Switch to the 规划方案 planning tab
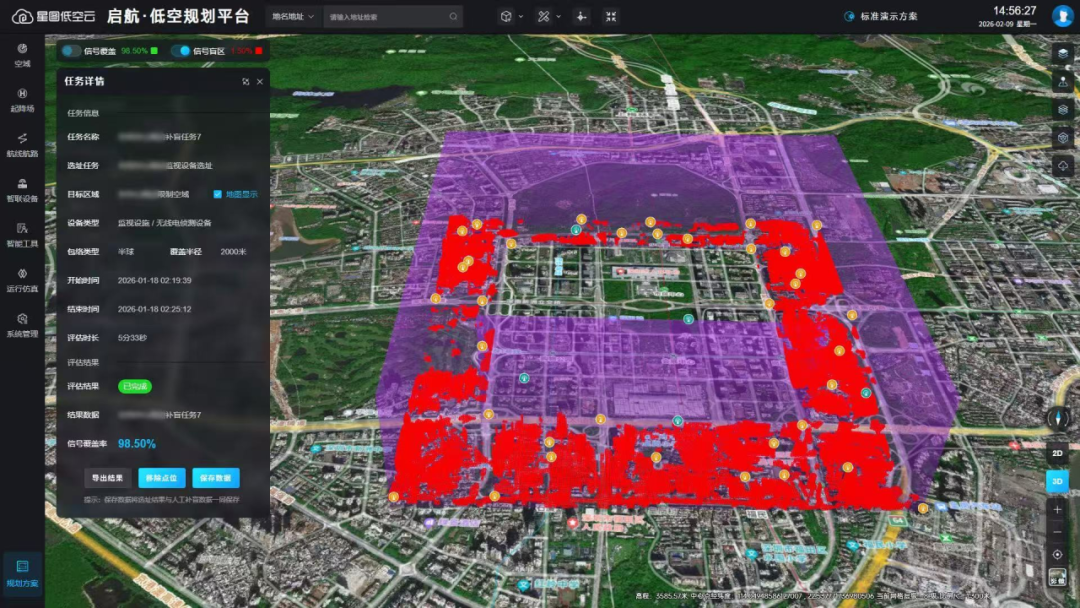1080x608 pixels. click(x=22, y=572)
